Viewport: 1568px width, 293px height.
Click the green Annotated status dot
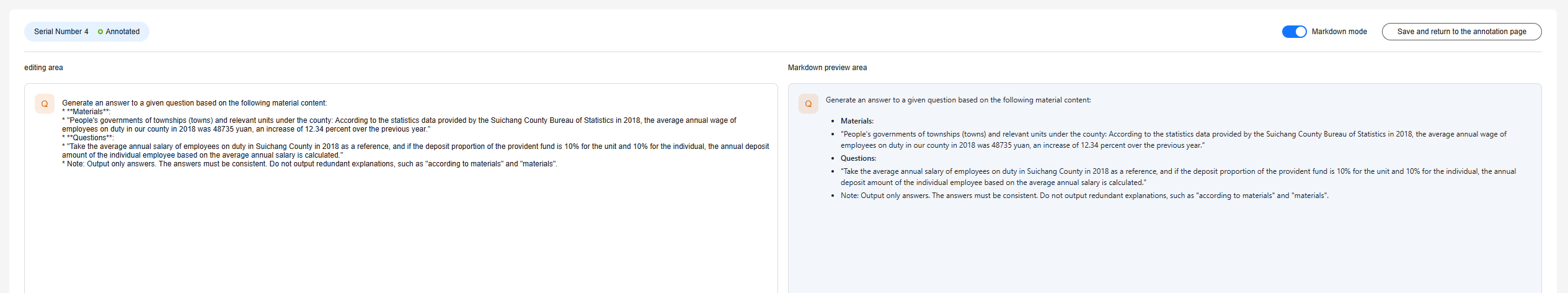[x=100, y=32]
